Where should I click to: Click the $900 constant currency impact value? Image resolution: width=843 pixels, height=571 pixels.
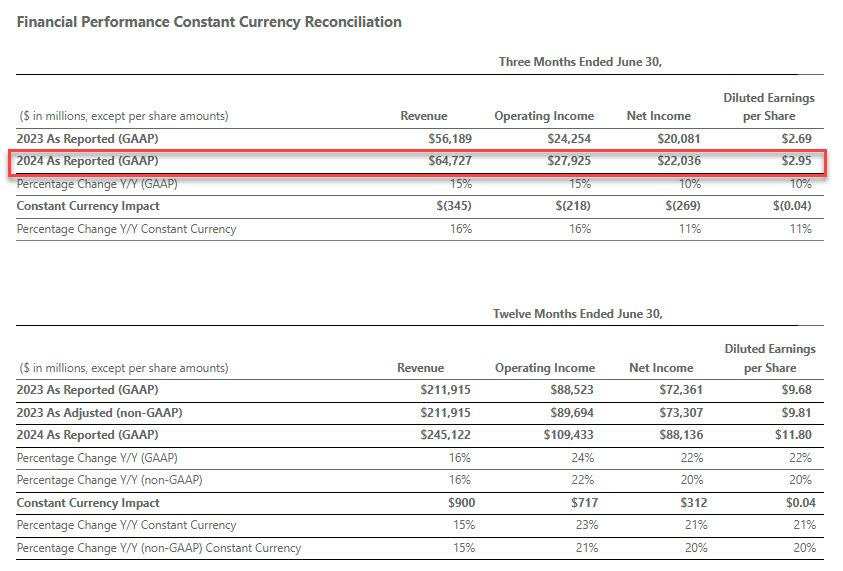458,503
